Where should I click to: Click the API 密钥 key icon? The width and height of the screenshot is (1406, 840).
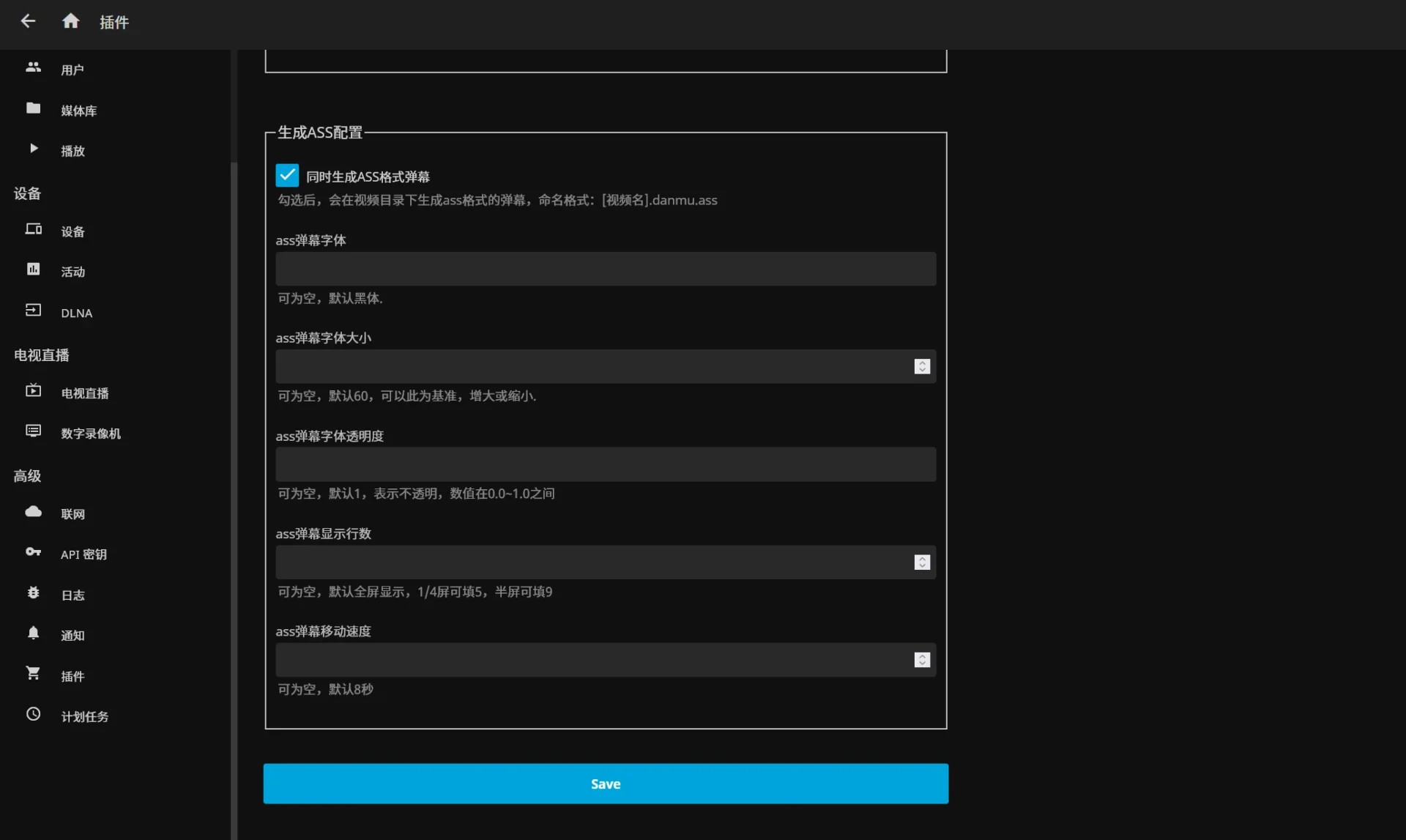coord(33,552)
